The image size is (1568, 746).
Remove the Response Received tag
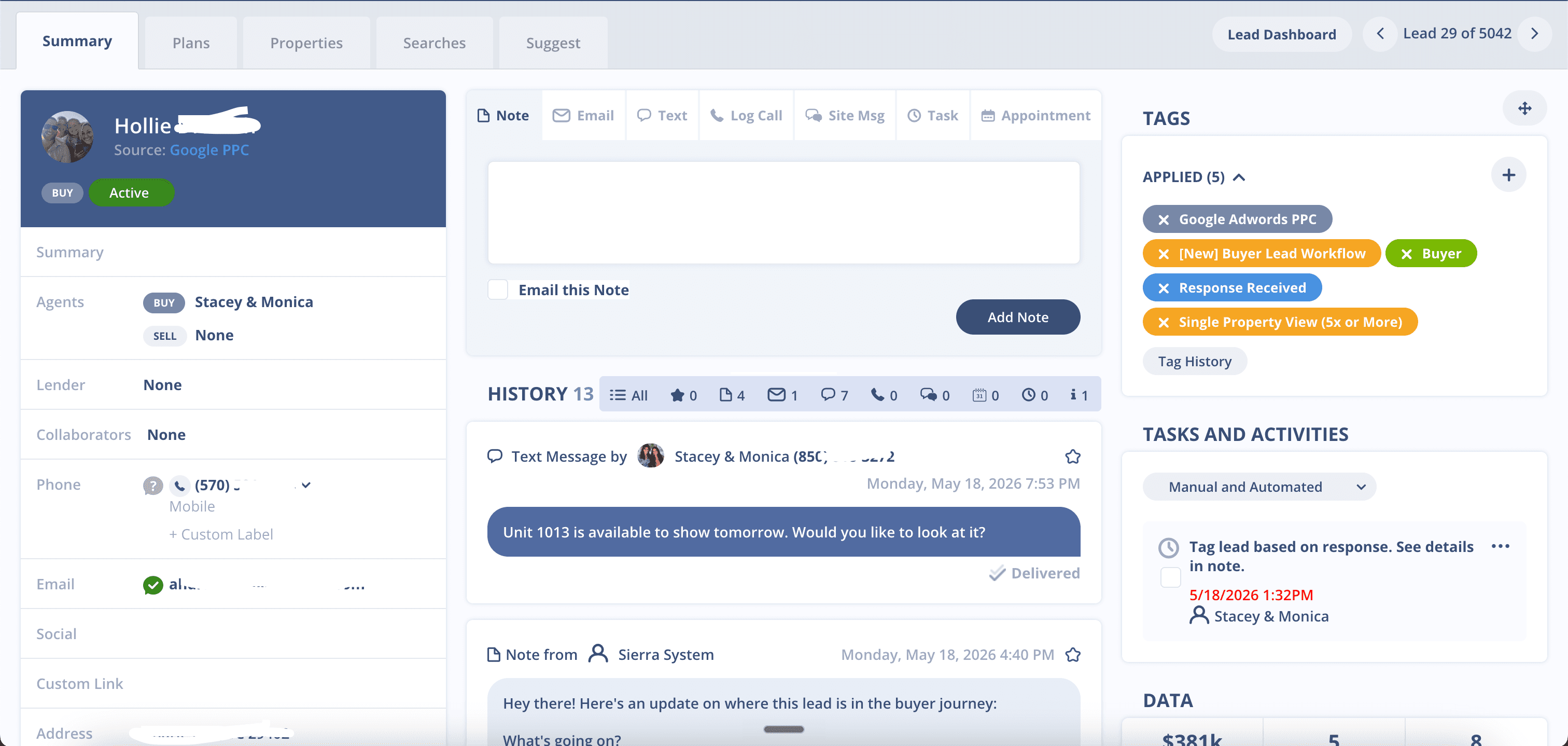(1163, 288)
